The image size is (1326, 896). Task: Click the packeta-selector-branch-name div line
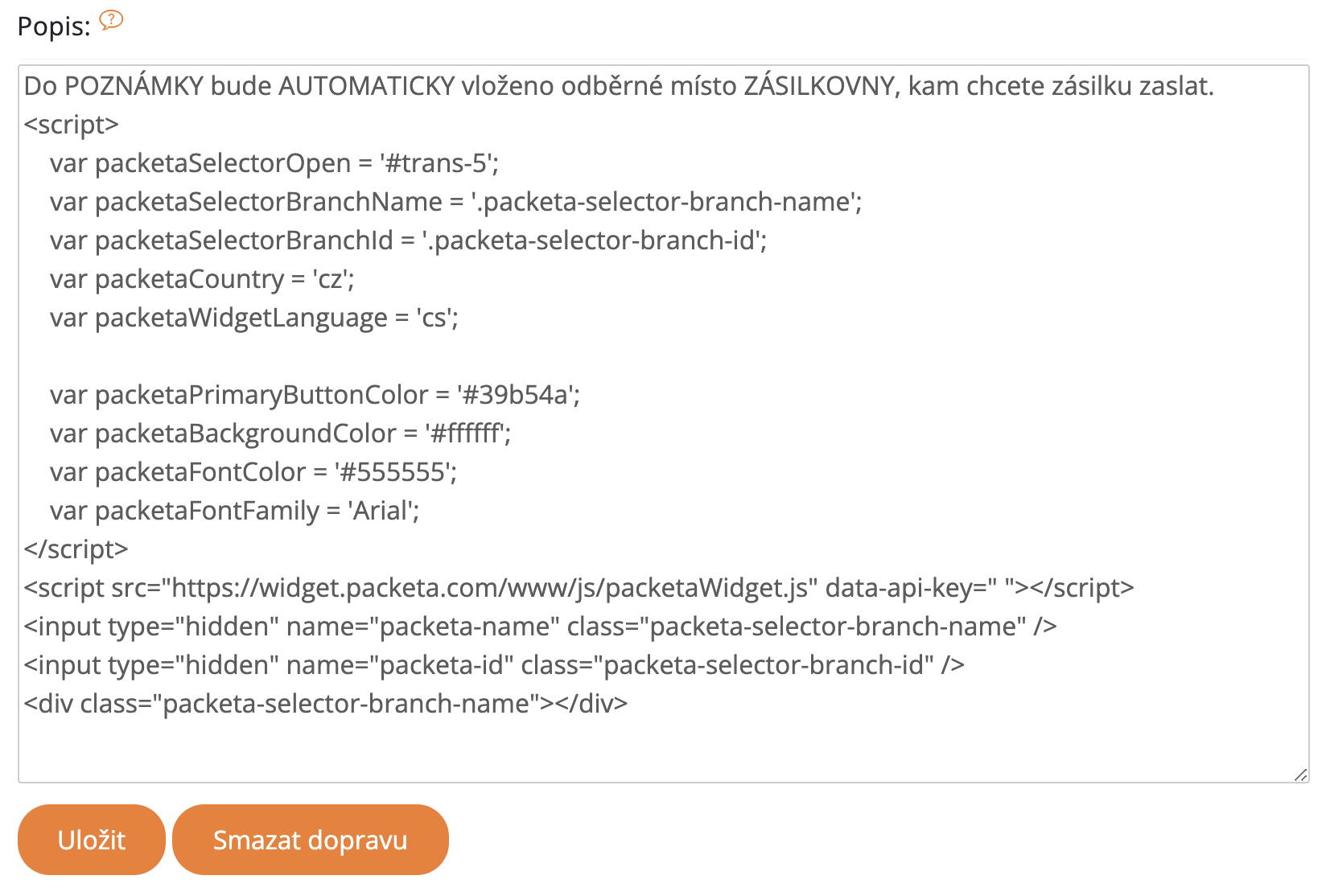click(x=322, y=704)
